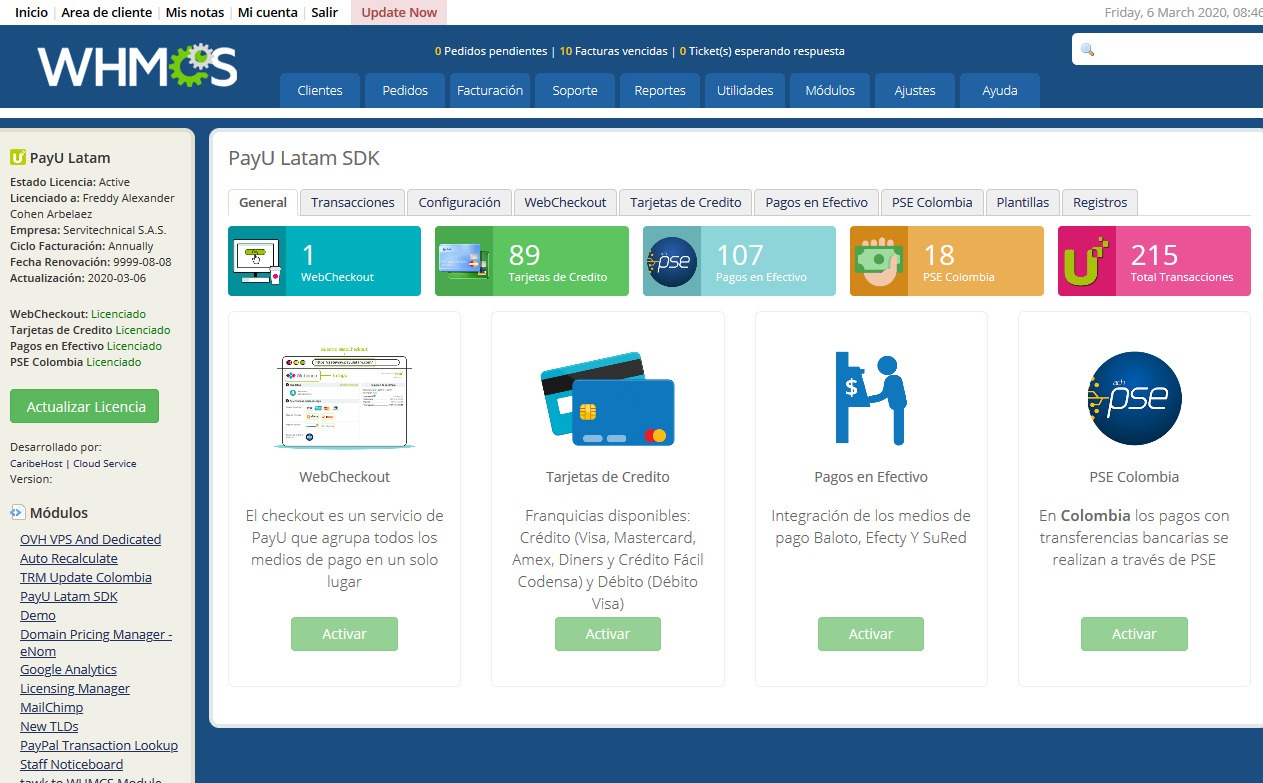Open the CaribeHost developer link
The image size is (1263, 783).
pyautogui.click(x=37, y=463)
